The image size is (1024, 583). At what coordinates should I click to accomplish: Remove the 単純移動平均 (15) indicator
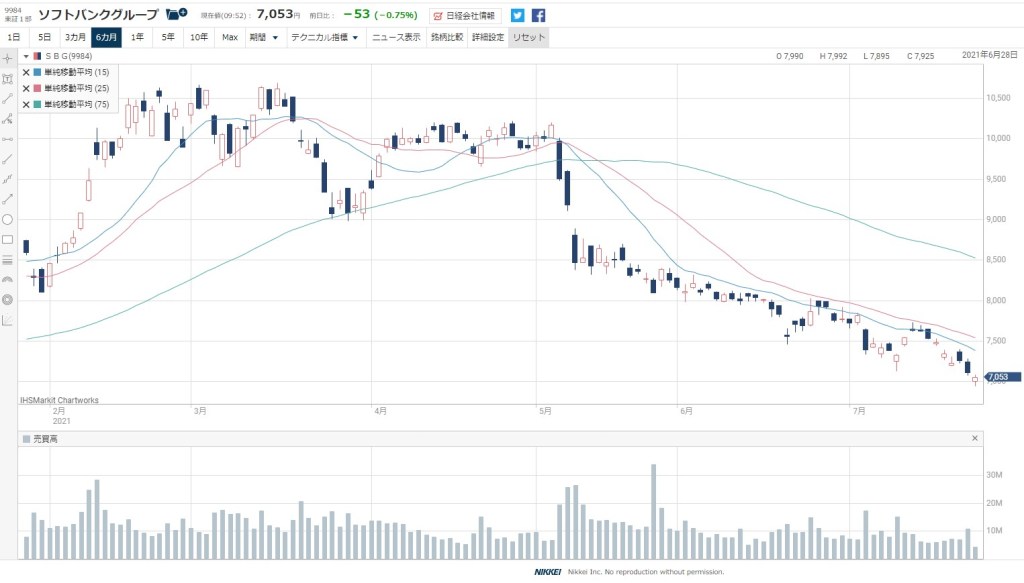[x=26, y=72]
